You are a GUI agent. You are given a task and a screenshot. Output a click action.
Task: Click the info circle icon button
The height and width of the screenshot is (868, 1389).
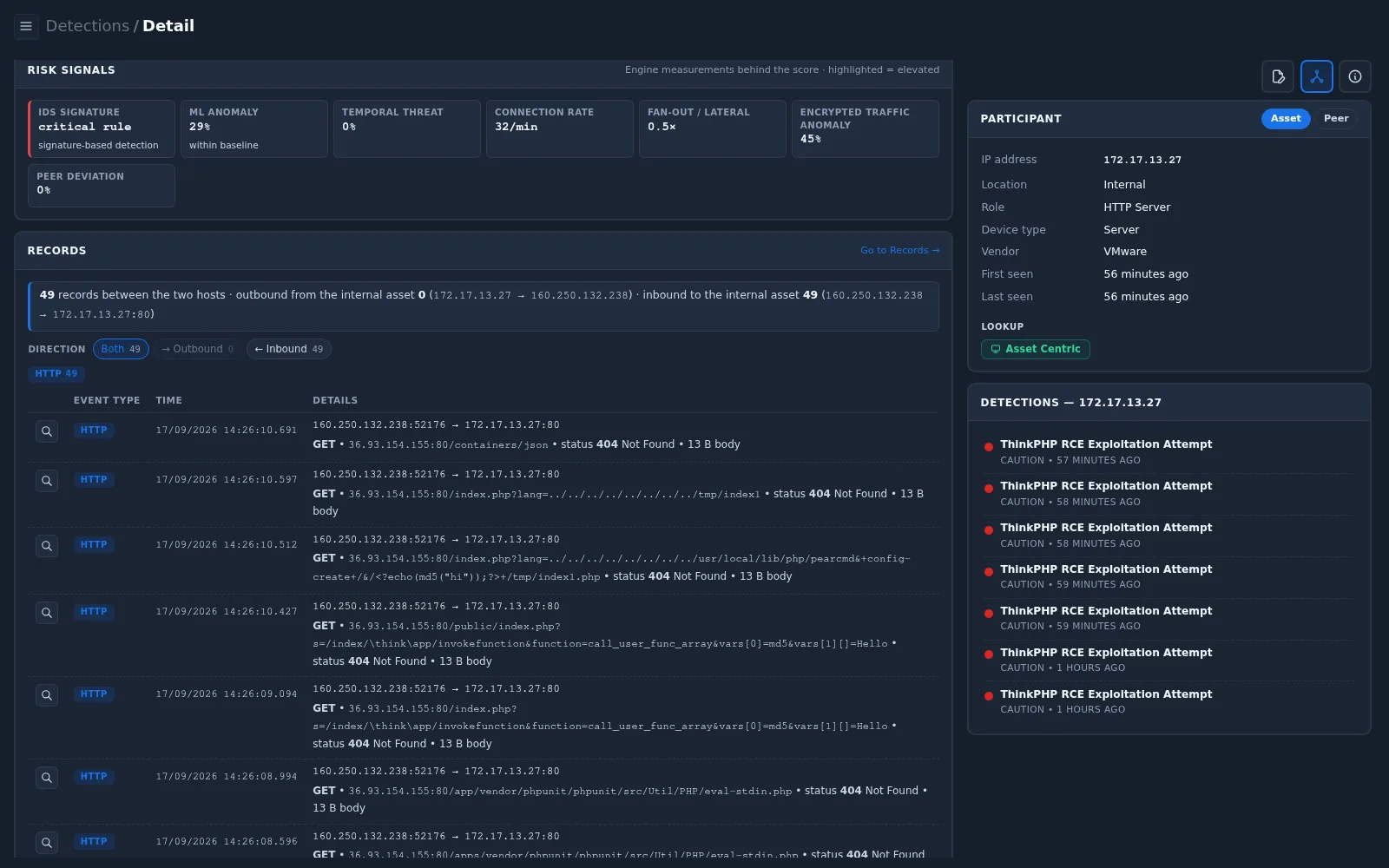point(1355,76)
